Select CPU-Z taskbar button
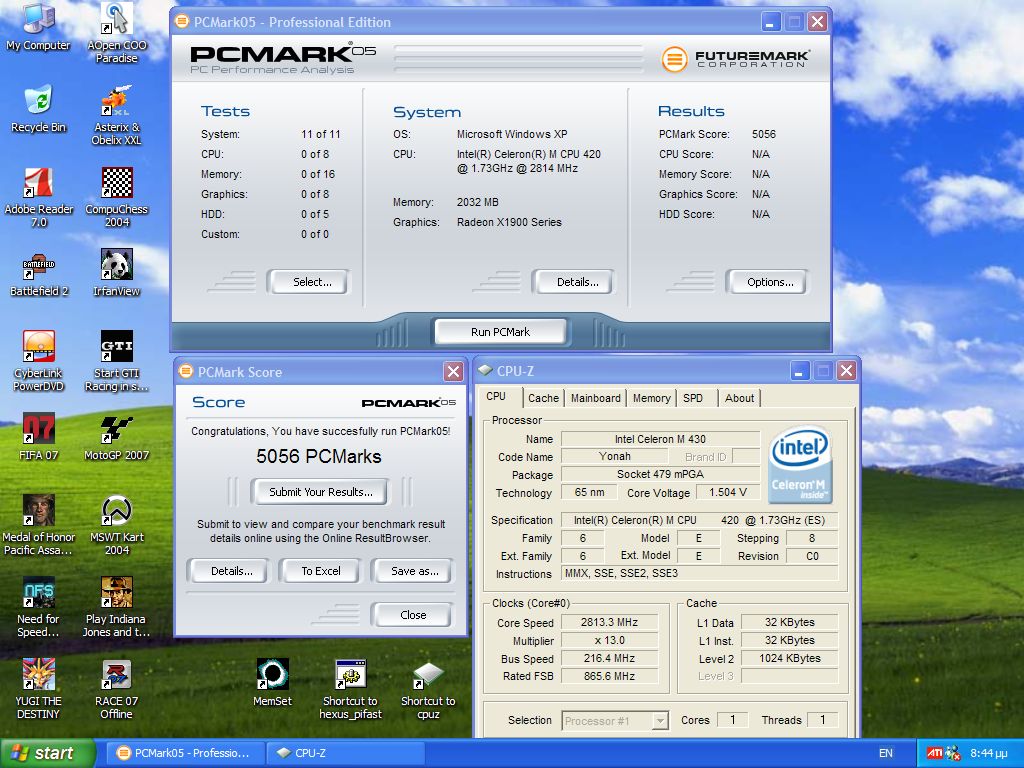This screenshot has height=768, width=1024. [346, 753]
